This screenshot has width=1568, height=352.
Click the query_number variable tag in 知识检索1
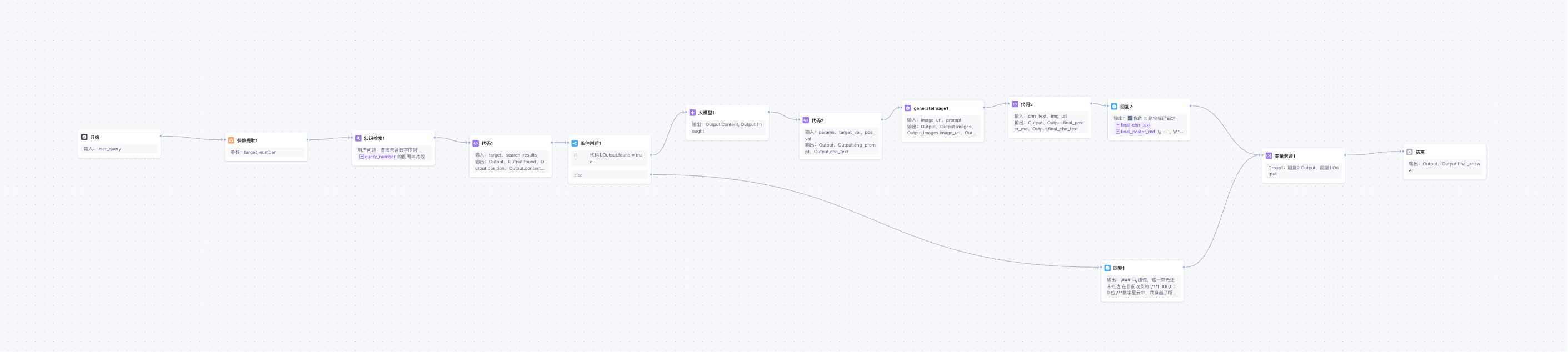pyautogui.click(x=377, y=157)
